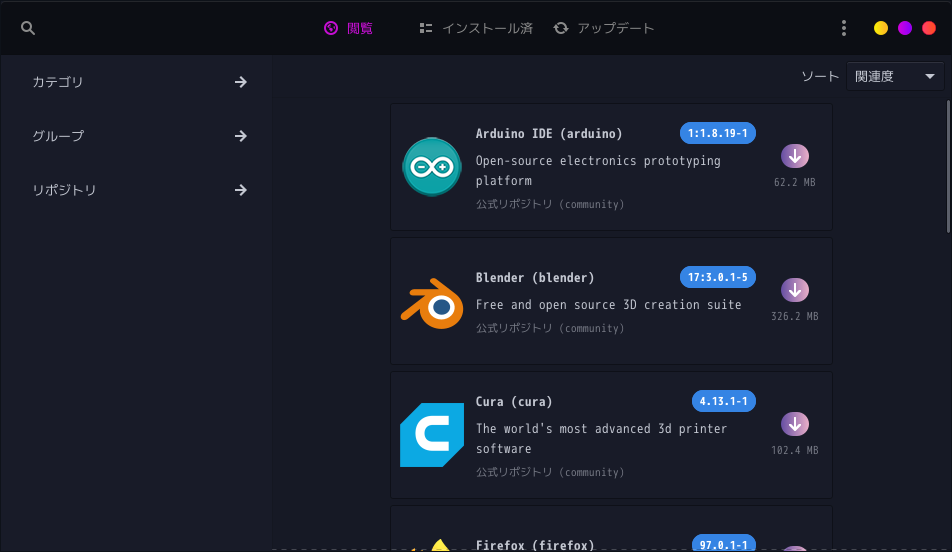Viewport: 952px width, 552px height.
Task: Click the Cura version badge 4.13.1-1
Action: click(x=724, y=401)
